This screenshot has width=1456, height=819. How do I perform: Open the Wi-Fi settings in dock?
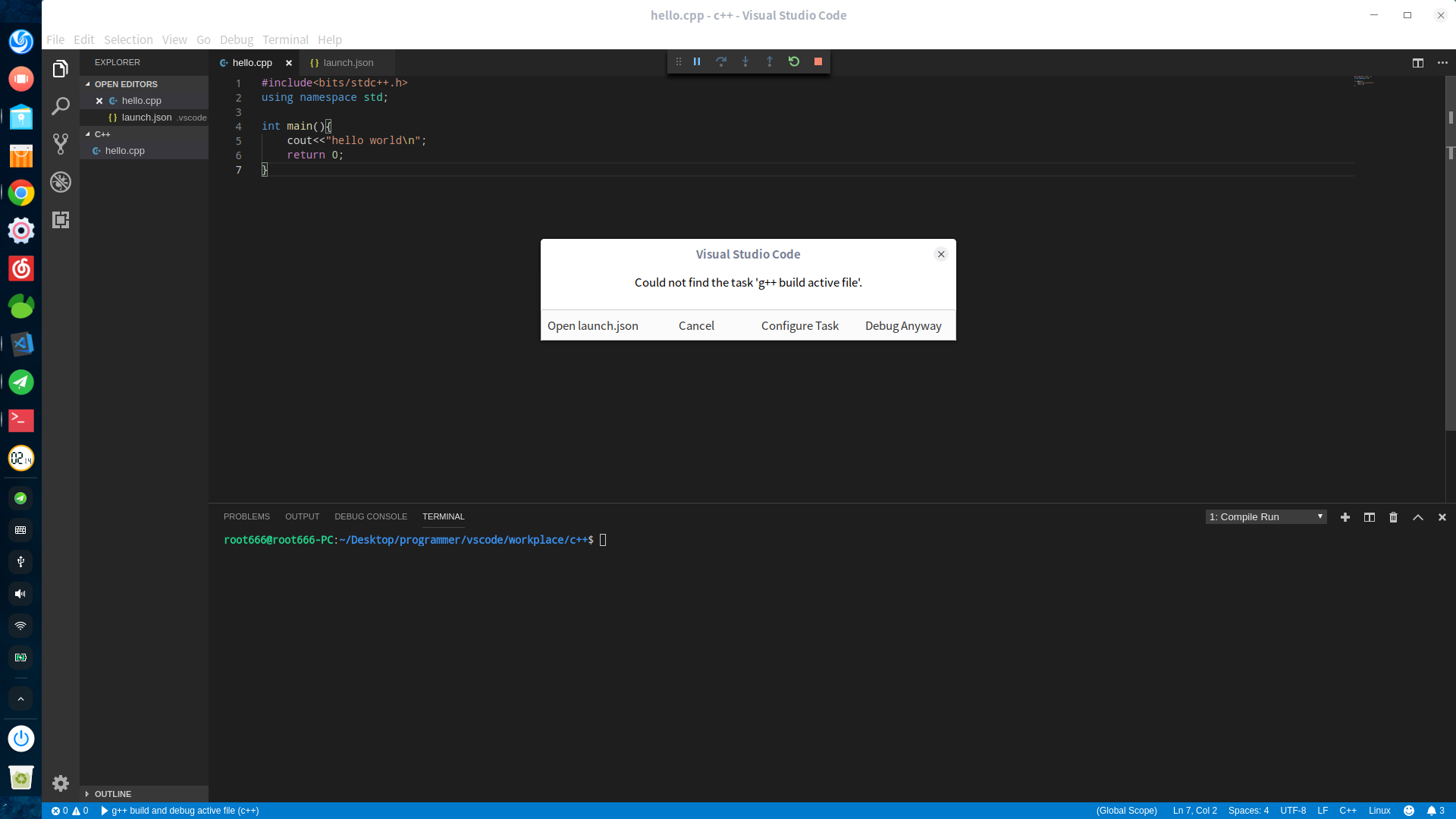(20, 626)
